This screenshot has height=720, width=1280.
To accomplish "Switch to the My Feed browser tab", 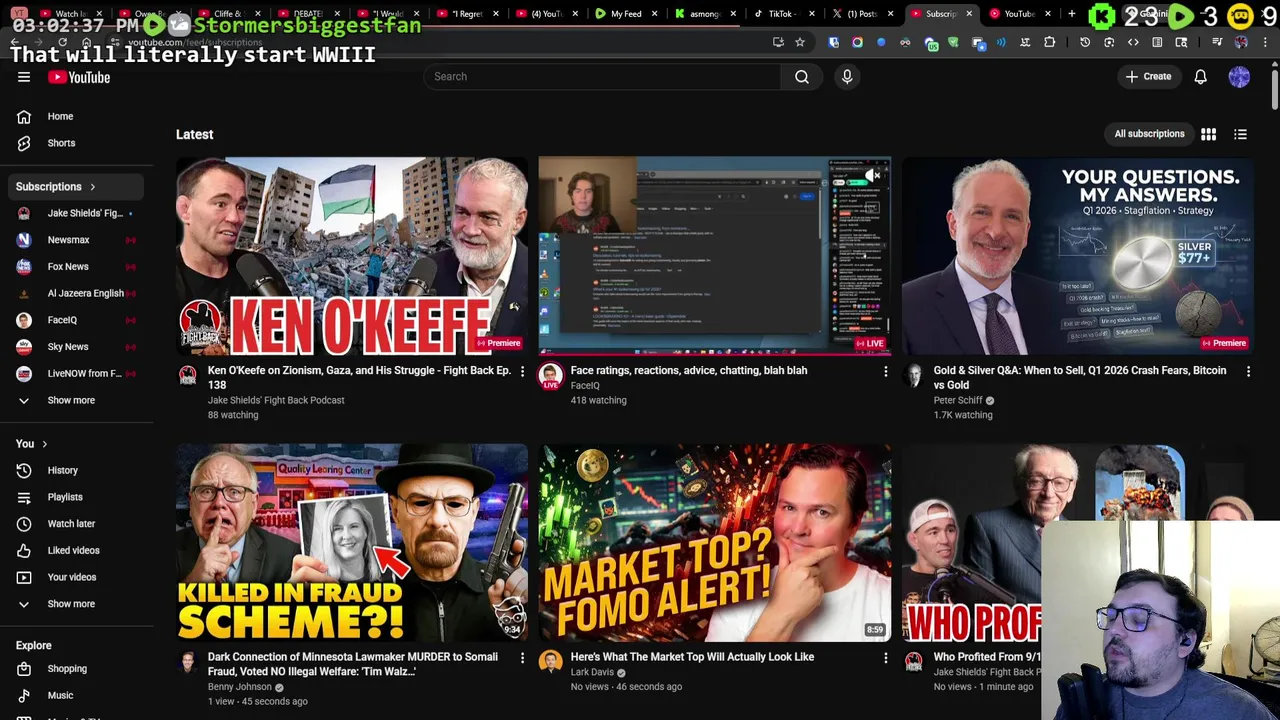I will [x=626, y=14].
